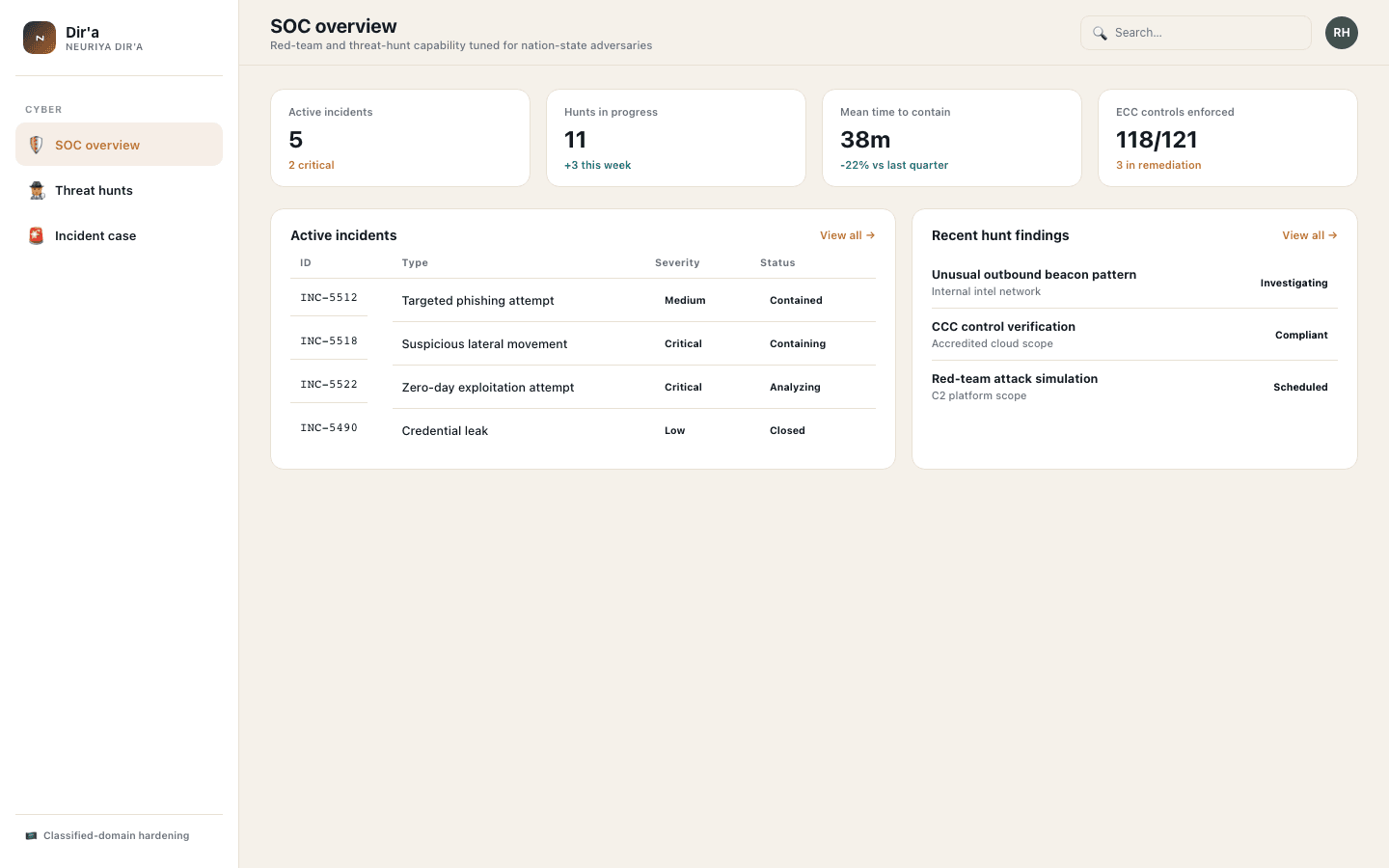Click the Dir'a app logo icon
Screen dimensions: 1389x868
click(40, 38)
